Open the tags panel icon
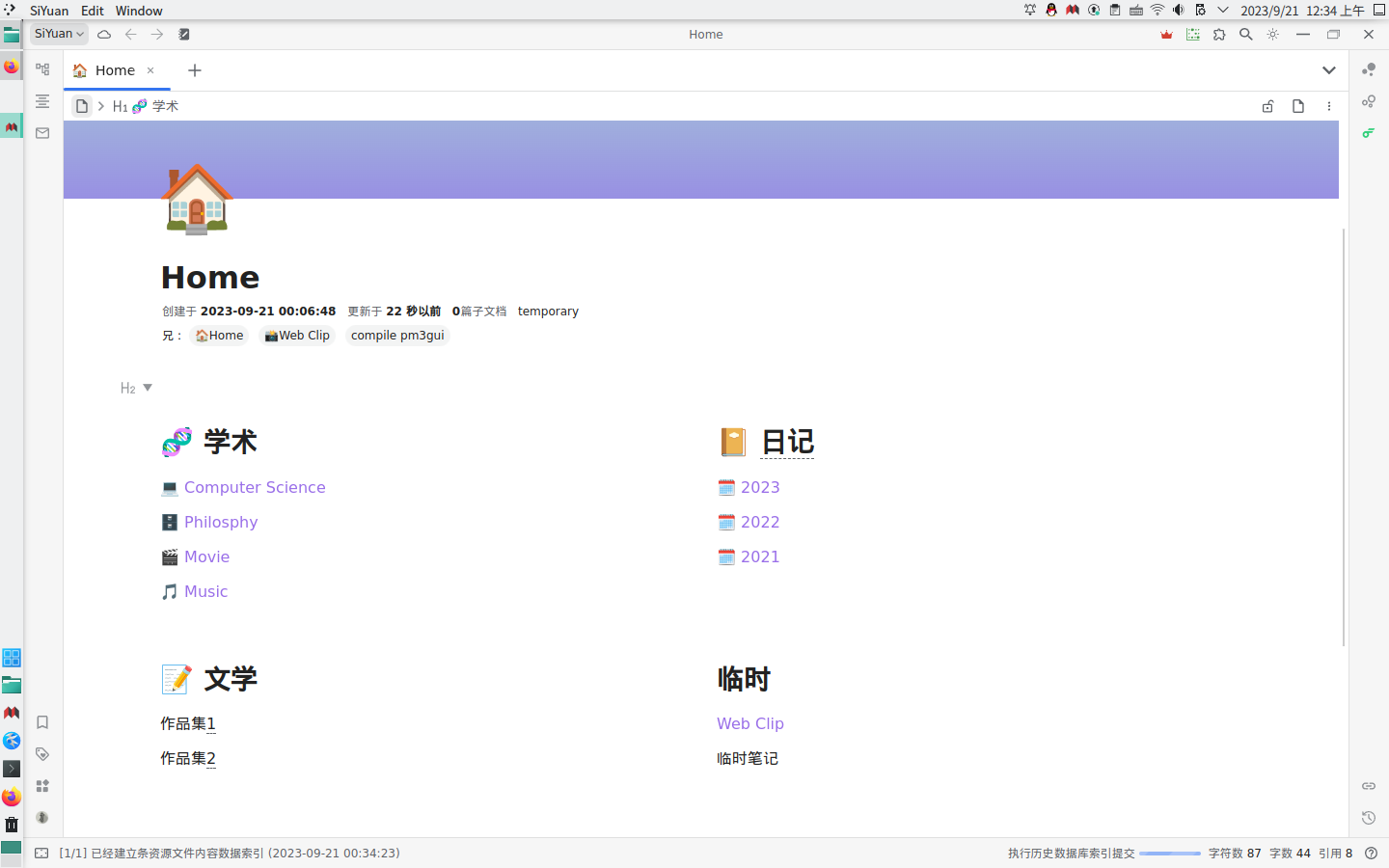The image size is (1389, 868). pyautogui.click(x=42, y=754)
